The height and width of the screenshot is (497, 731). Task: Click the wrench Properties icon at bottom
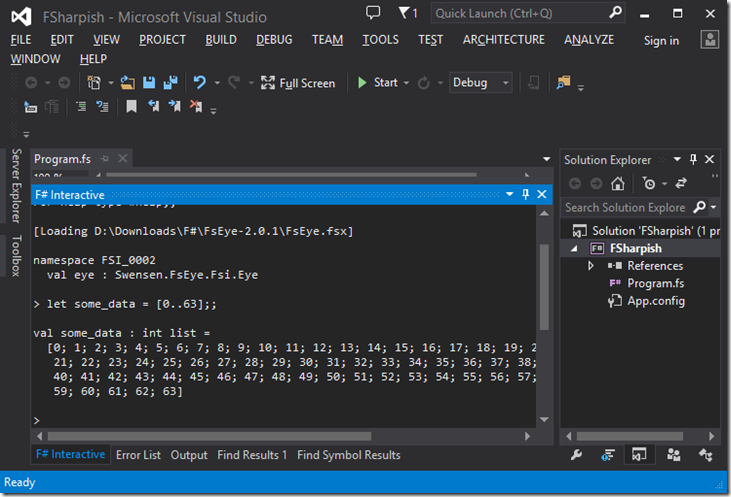[x=576, y=455]
